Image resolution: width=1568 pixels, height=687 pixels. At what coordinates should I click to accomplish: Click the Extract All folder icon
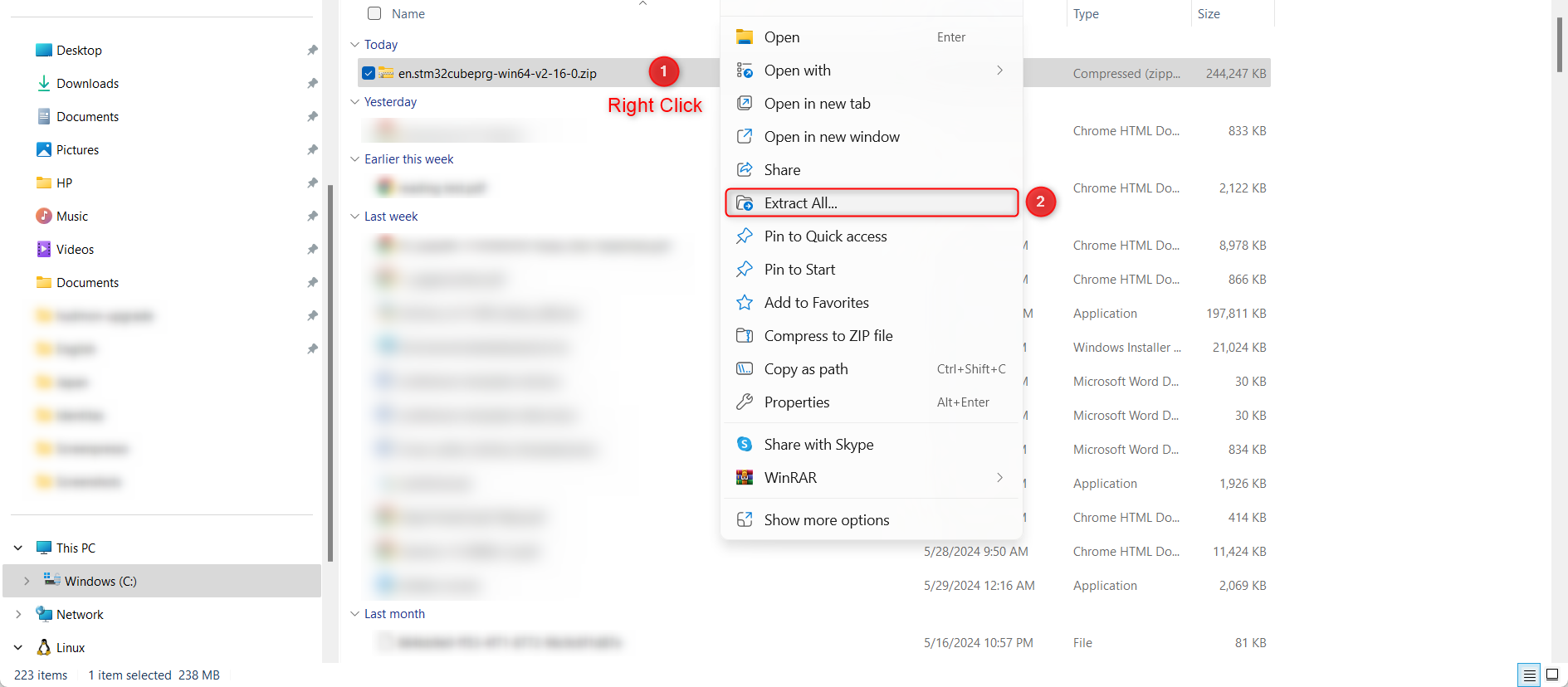(x=745, y=203)
